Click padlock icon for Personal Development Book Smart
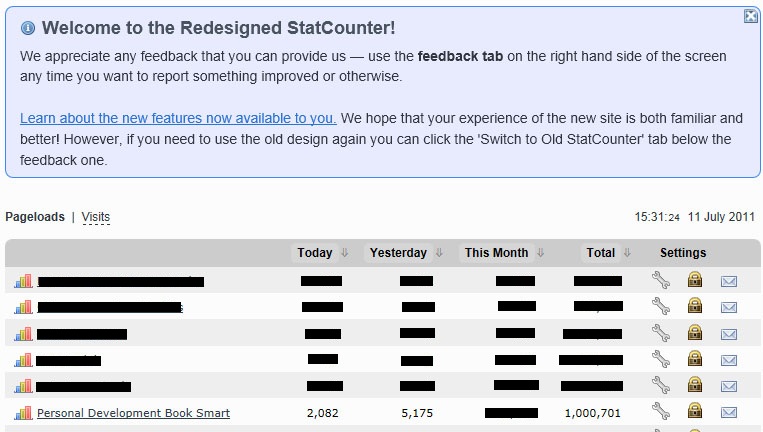 coord(695,410)
